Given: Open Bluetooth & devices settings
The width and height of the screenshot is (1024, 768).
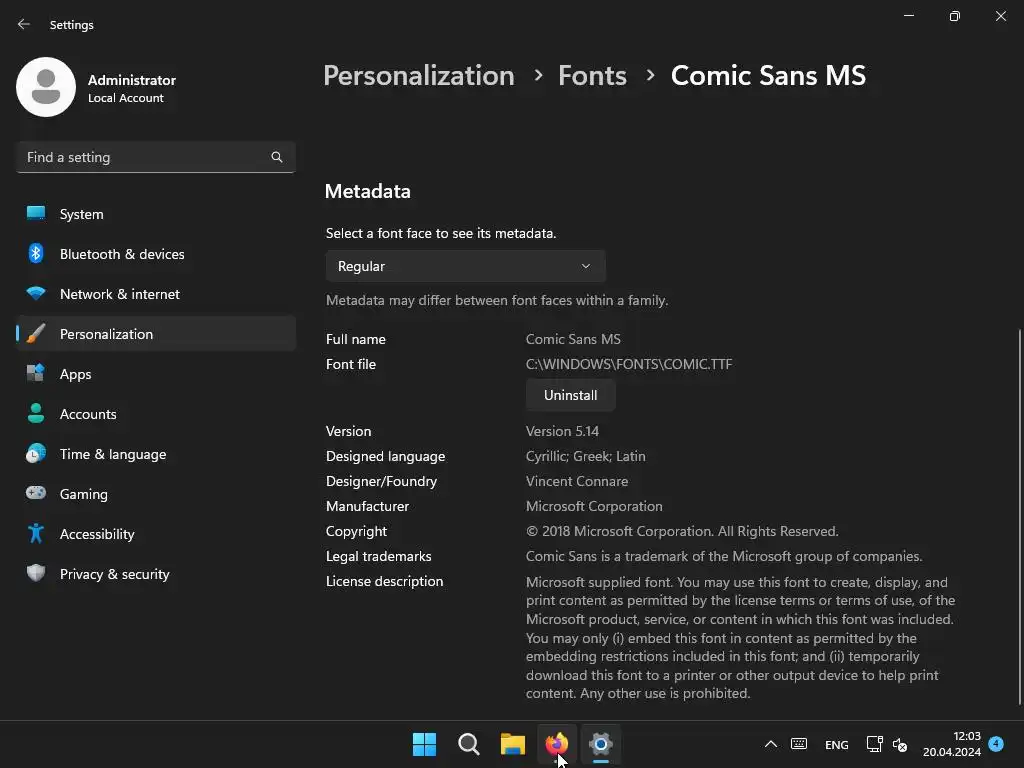Looking at the screenshot, I should (156, 253).
